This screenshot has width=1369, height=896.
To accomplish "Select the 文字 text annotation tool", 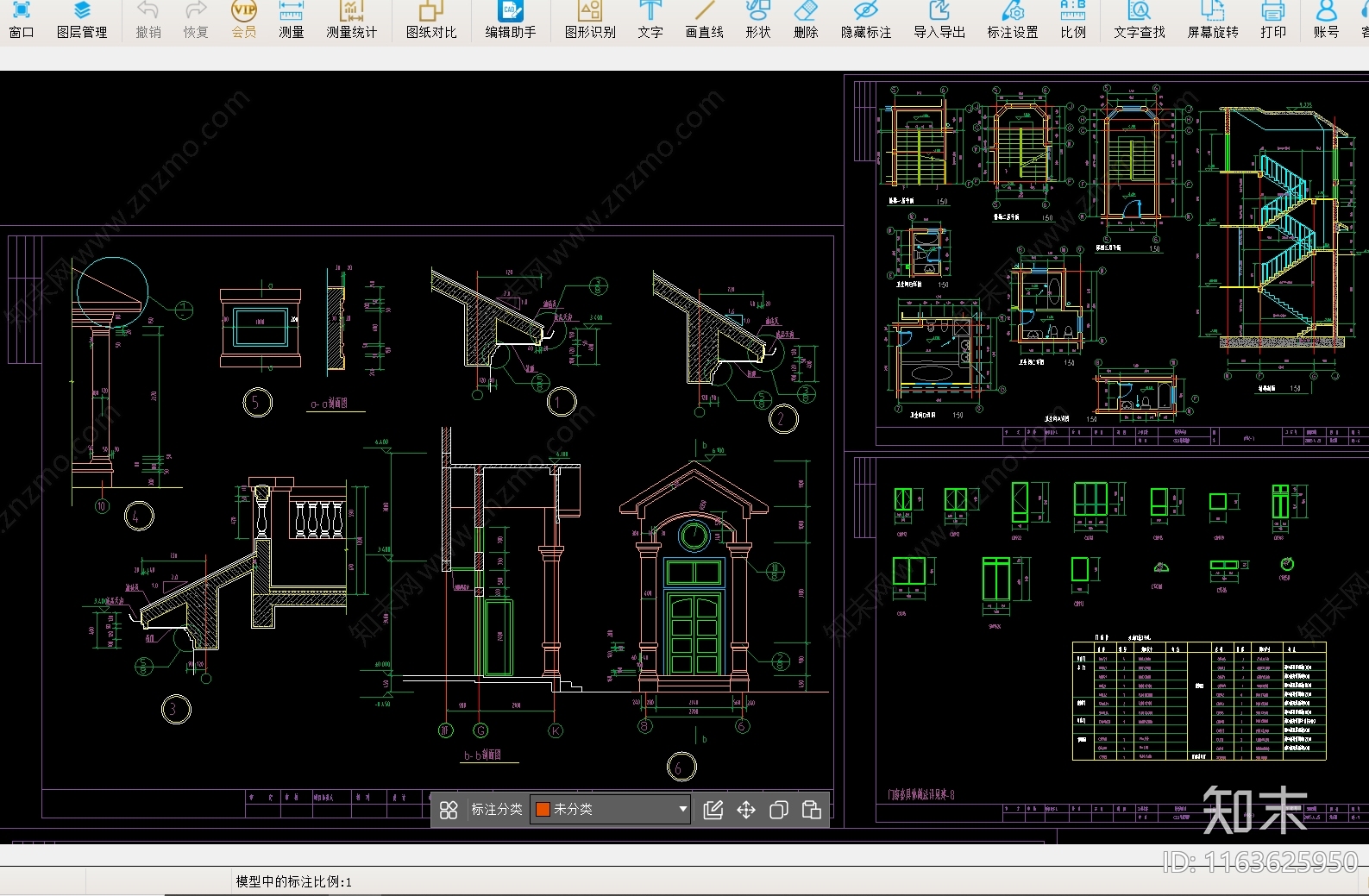I will pos(650,21).
